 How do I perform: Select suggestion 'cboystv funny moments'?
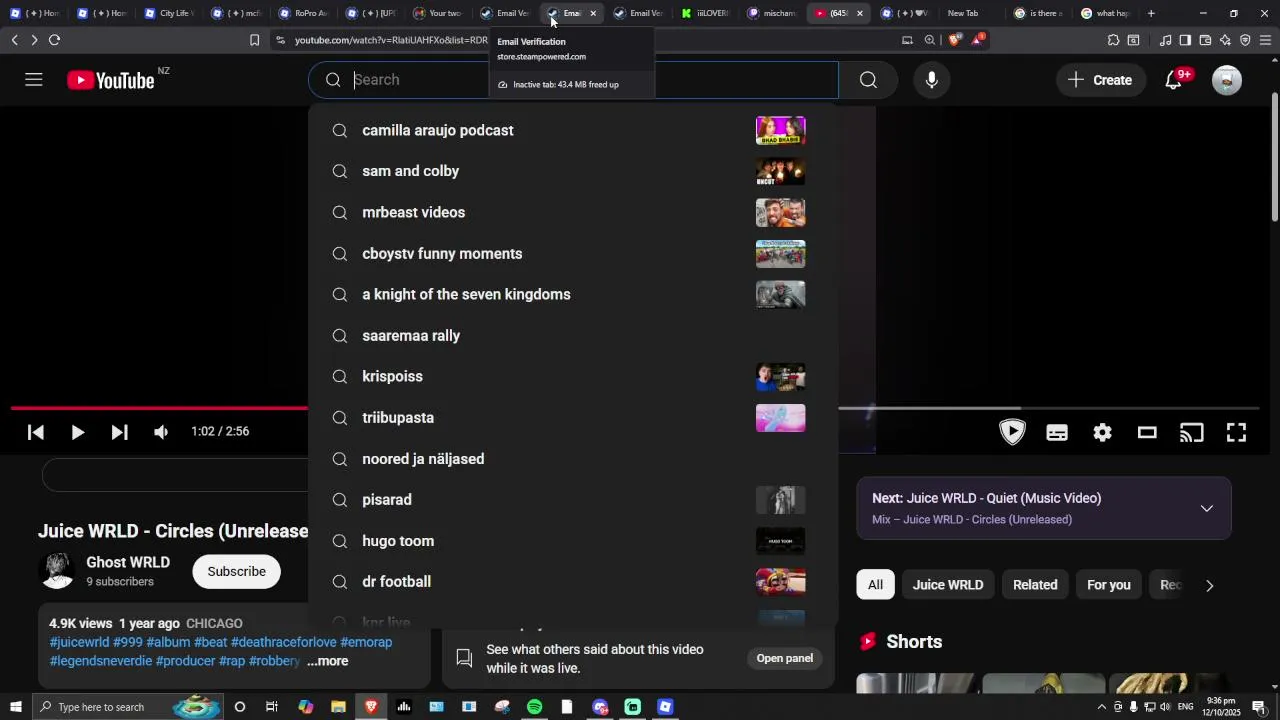(573, 253)
